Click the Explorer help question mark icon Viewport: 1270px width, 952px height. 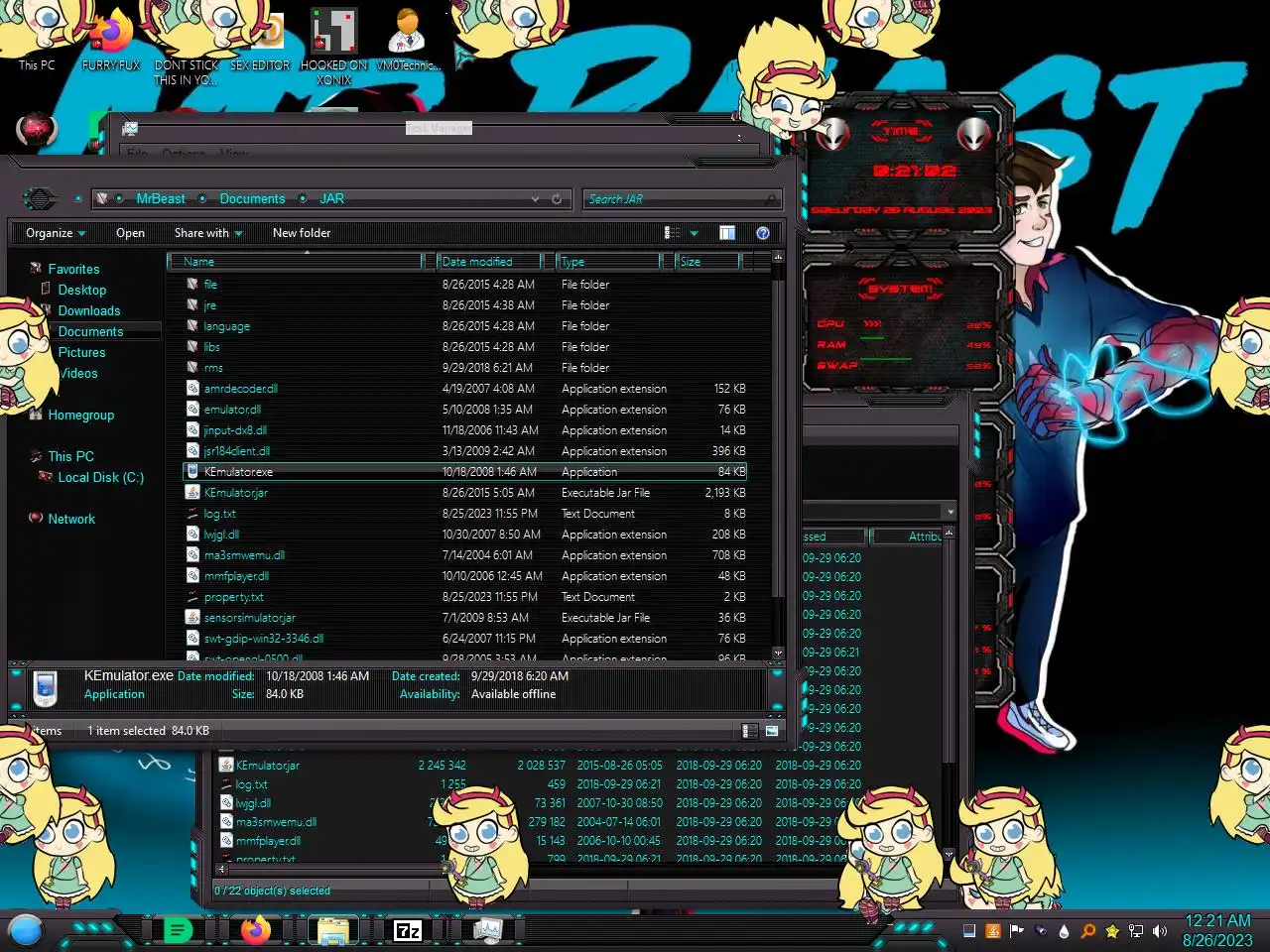(x=763, y=233)
